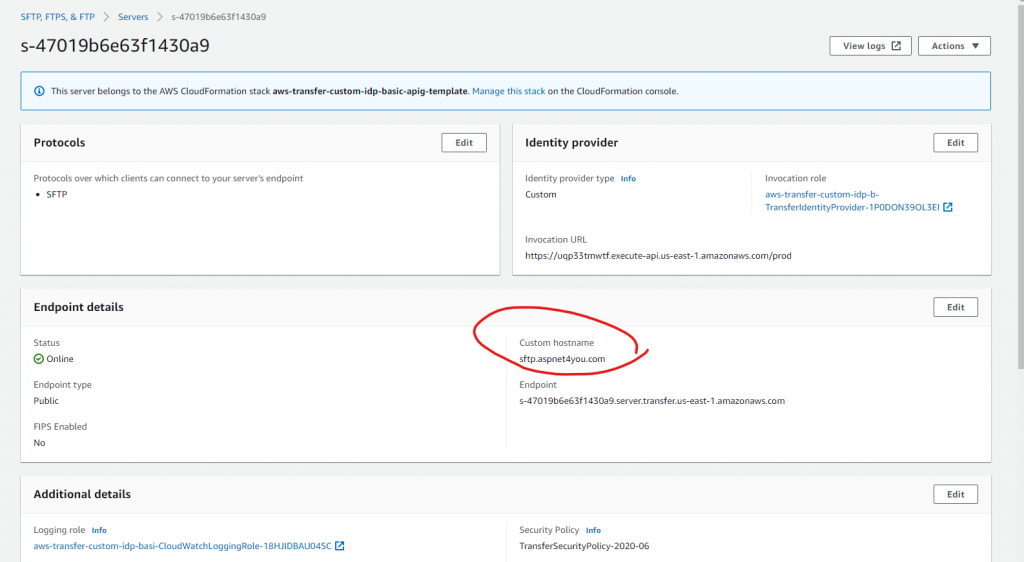The height and width of the screenshot is (562, 1024).
Task: Click the green Online status icon
Action: (x=39, y=359)
